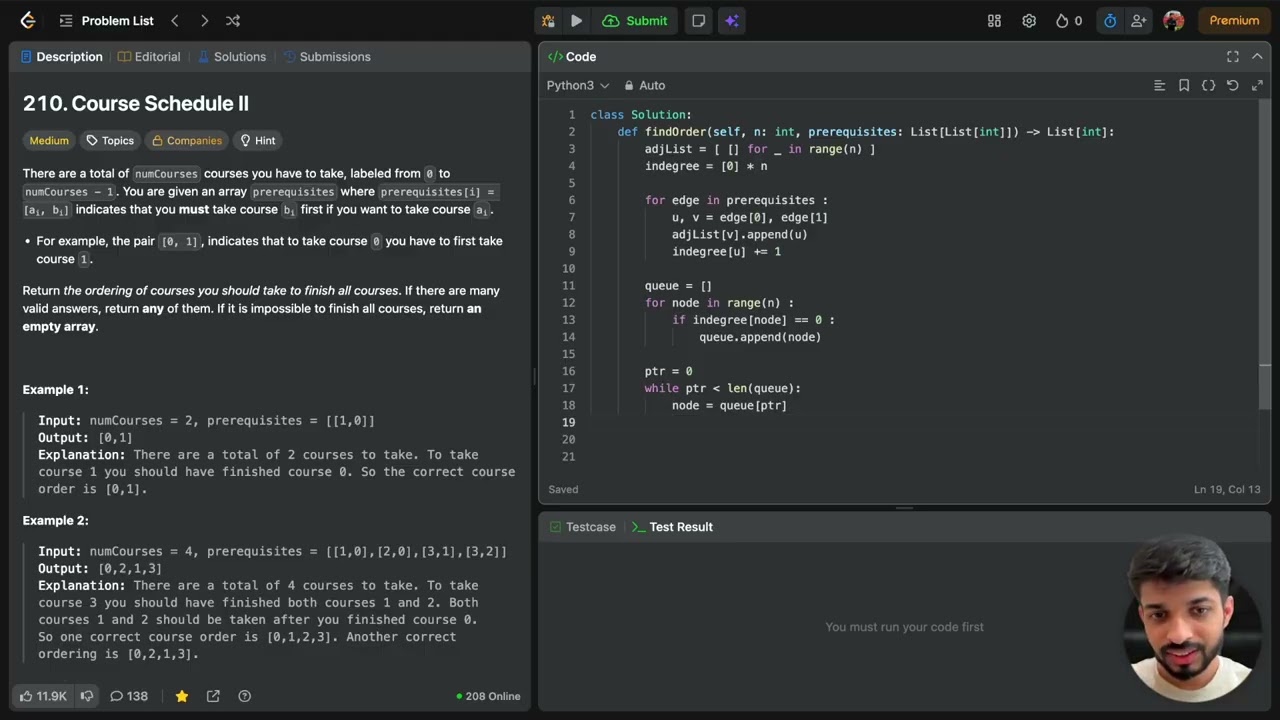1280x720 pixels.
Task: Collapse the Code panel chevron
Action: point(1257,57)
